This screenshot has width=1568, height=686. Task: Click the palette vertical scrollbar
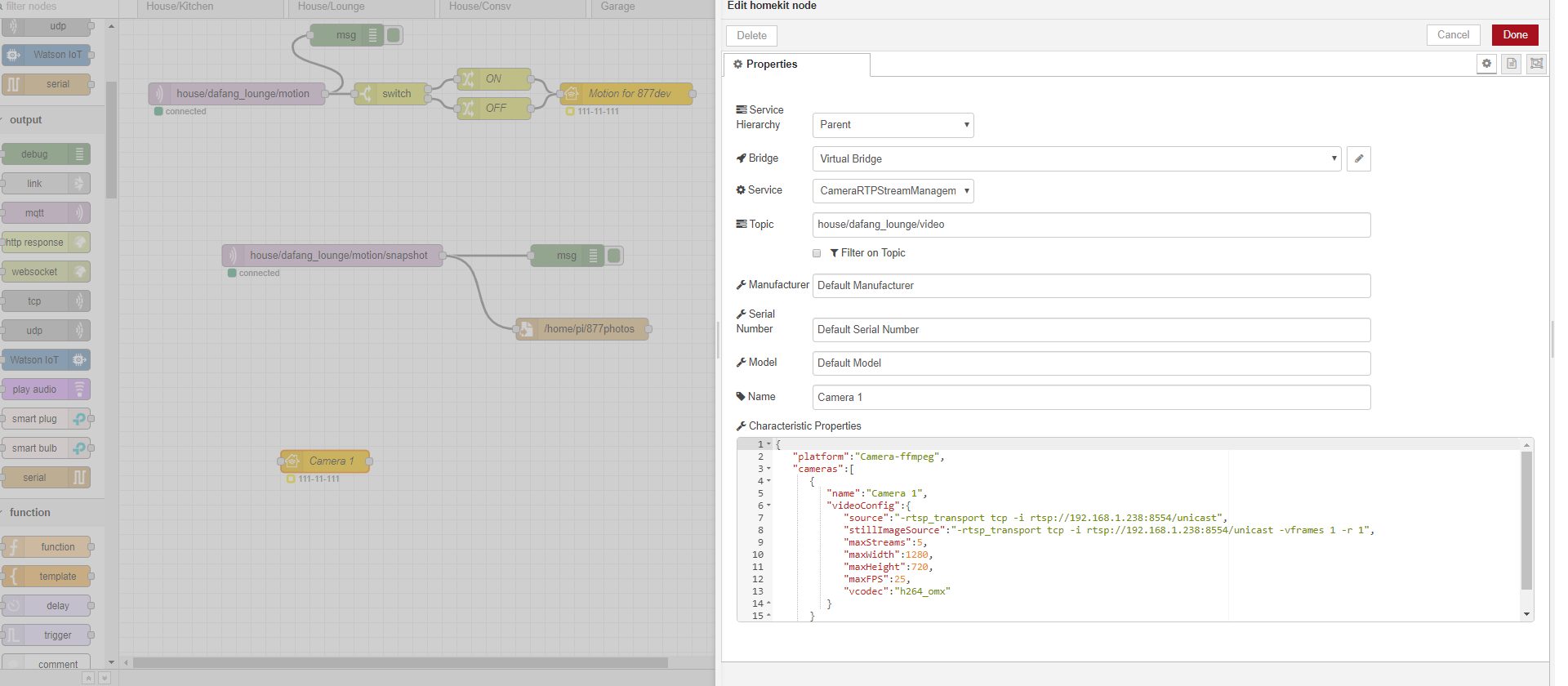(x=112, y=140)
